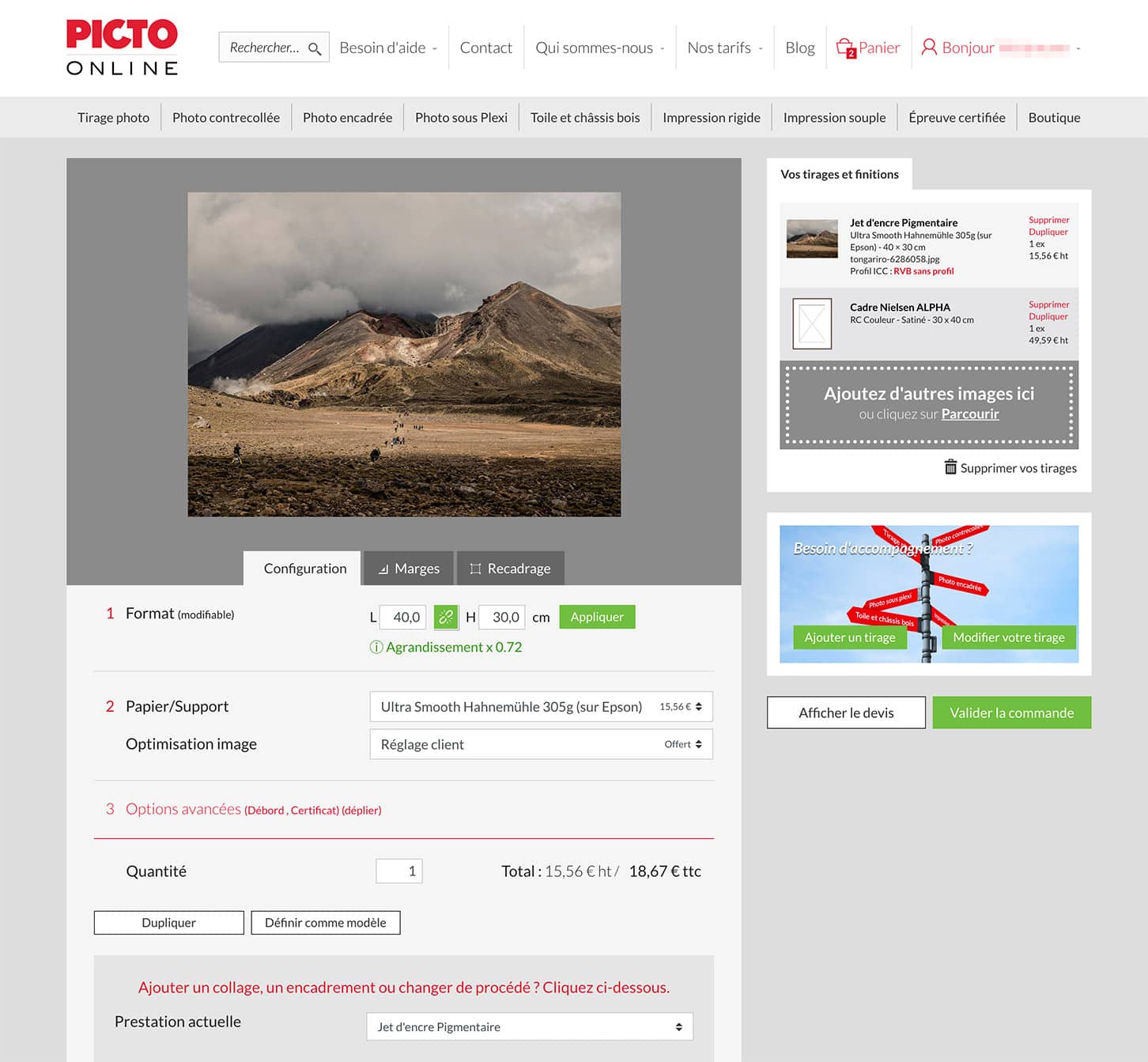The width and height of the screenshot is (1148, 1062).
Task: Toggle the aspect ratio link icon
Action: pyautogui.click(x=446, y=617)
